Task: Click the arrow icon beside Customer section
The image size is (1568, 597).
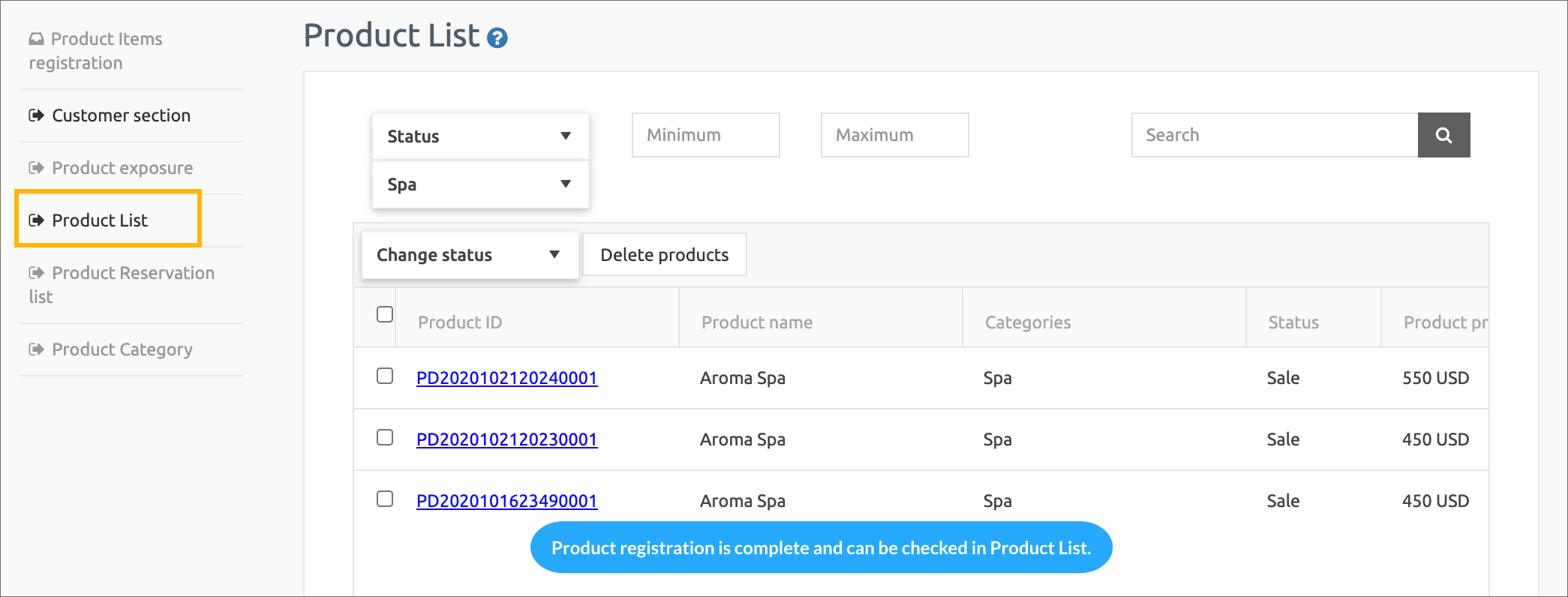Action: (36, 115)
